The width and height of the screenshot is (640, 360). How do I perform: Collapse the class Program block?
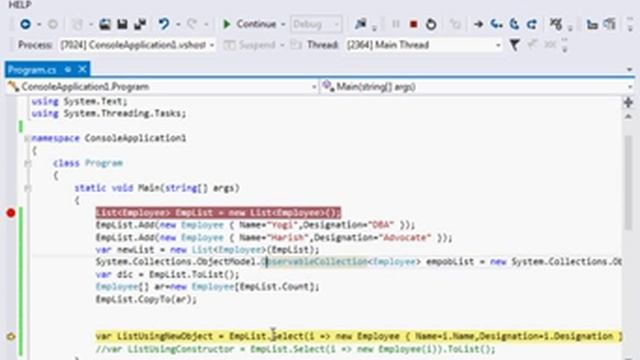point(27,164)
